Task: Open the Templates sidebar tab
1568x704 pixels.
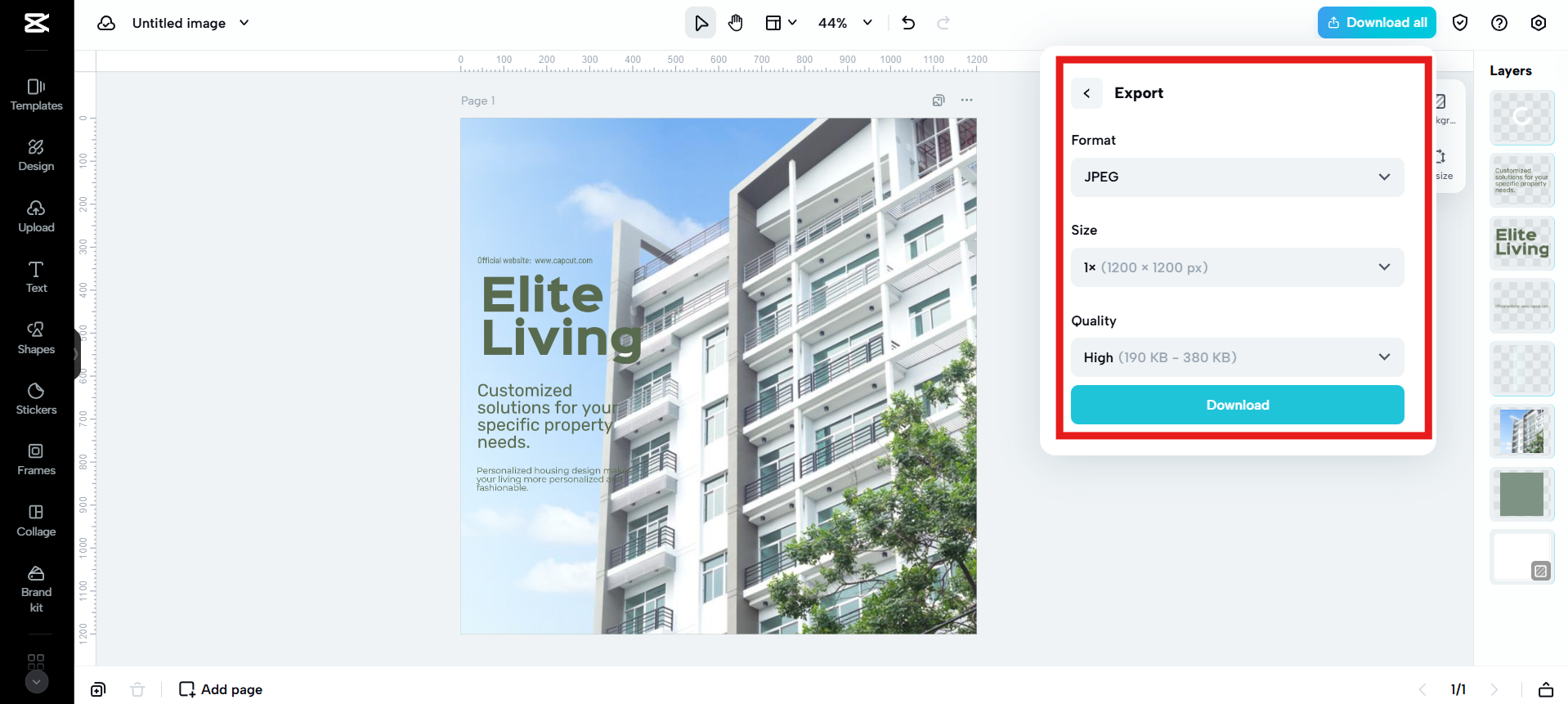Action: (36, 95)
